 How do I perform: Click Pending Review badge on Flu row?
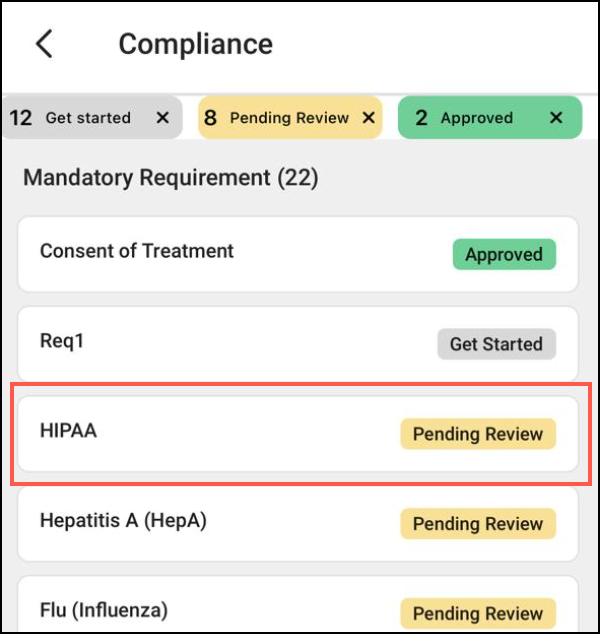click(478, 613)
